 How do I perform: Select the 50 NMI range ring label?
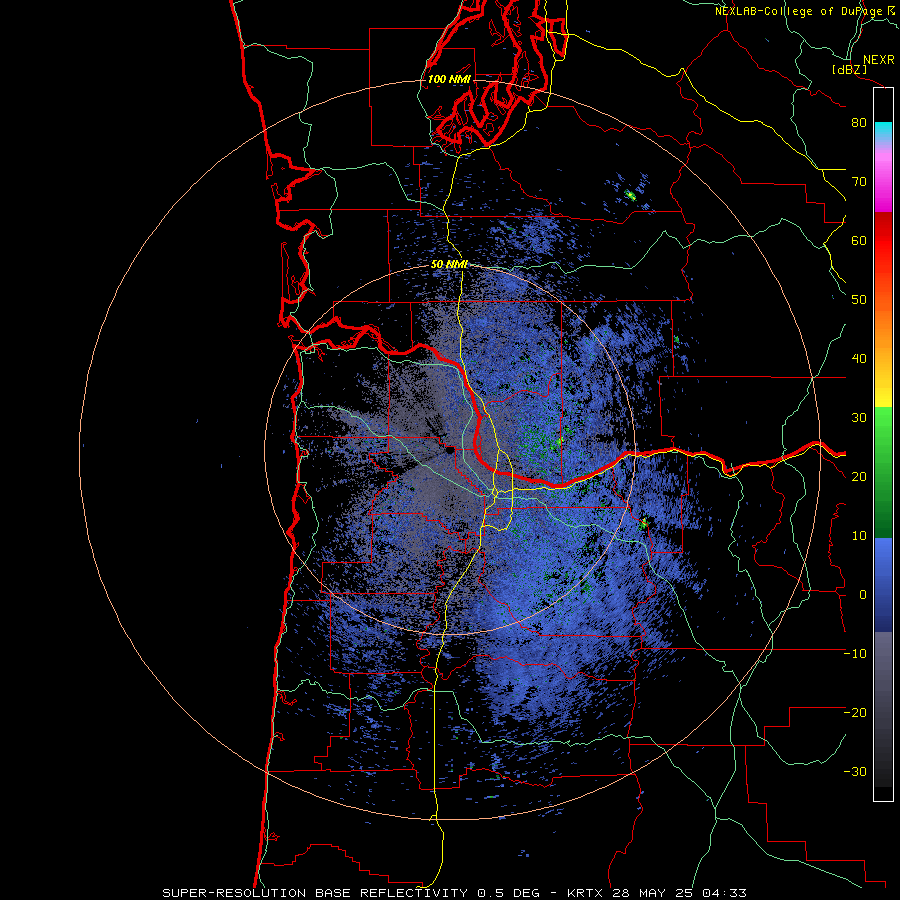point(449,265)
